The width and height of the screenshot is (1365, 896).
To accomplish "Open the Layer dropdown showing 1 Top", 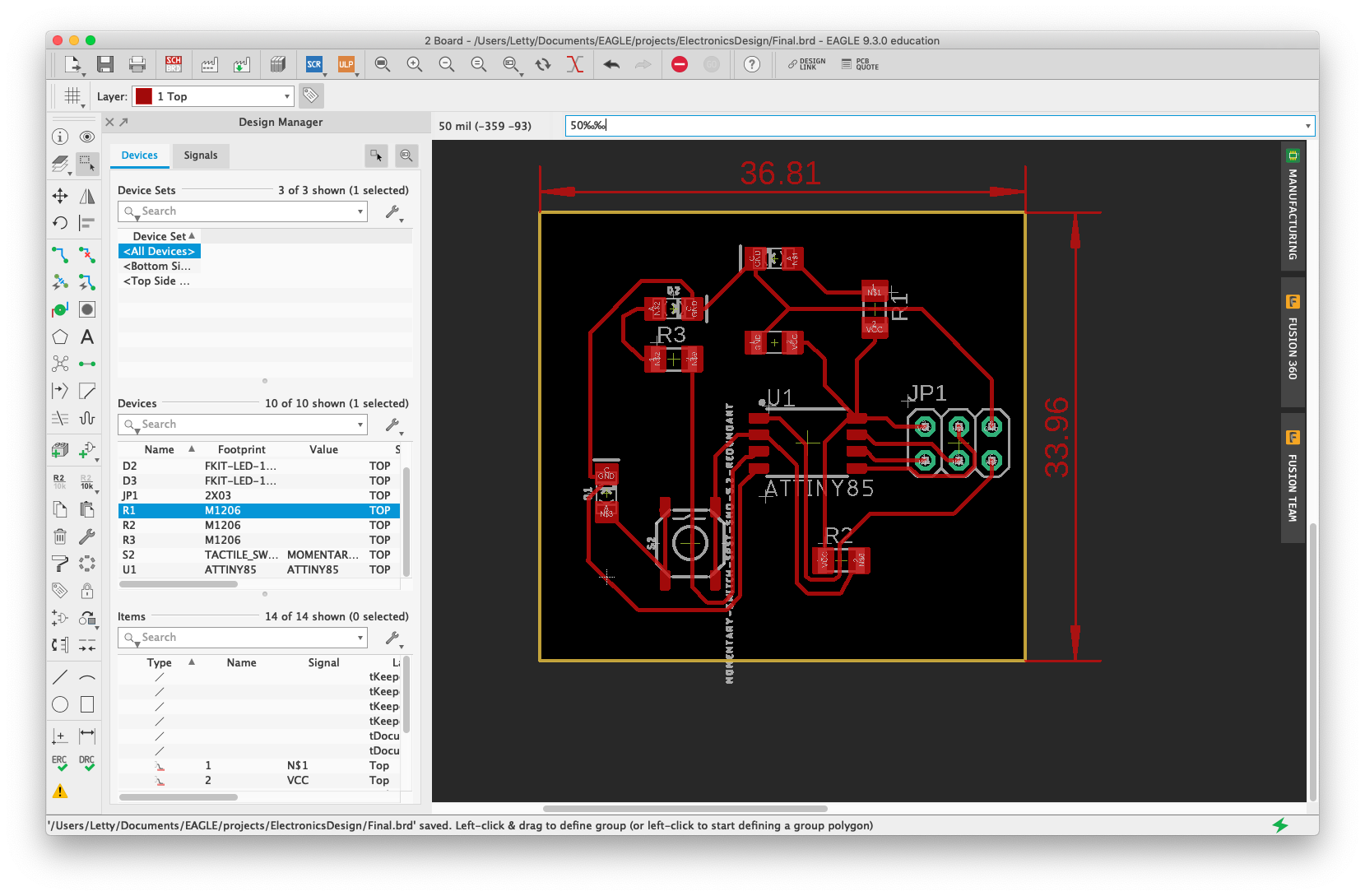I will pyautogui.click(x=213, y=96).
